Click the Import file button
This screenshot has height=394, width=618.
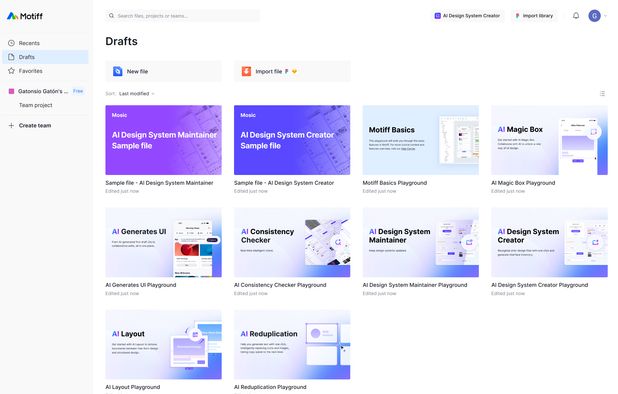tap(292, 71)
